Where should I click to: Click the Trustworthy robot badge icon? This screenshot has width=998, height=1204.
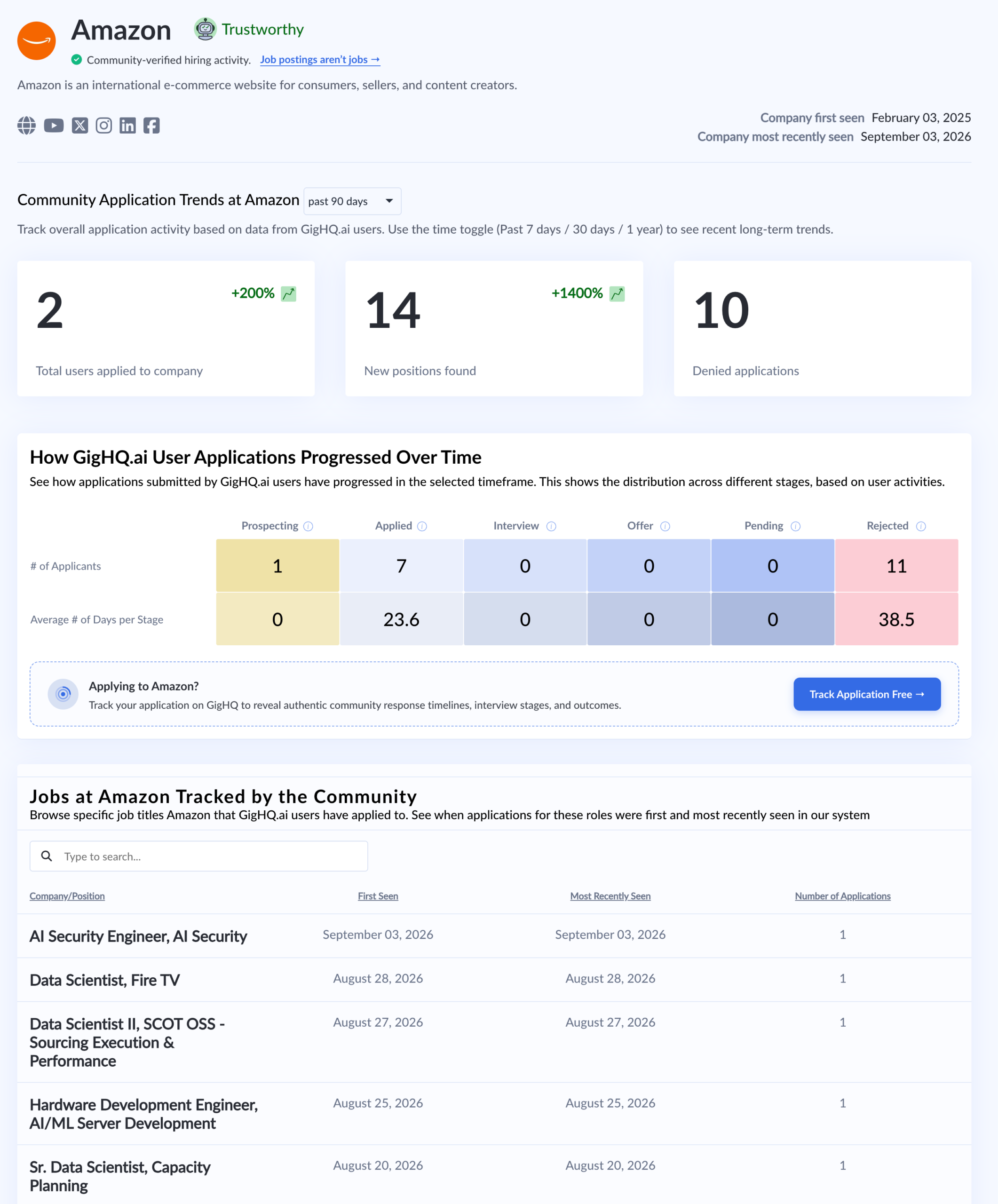pyautogui.click(x=205, y=29)
